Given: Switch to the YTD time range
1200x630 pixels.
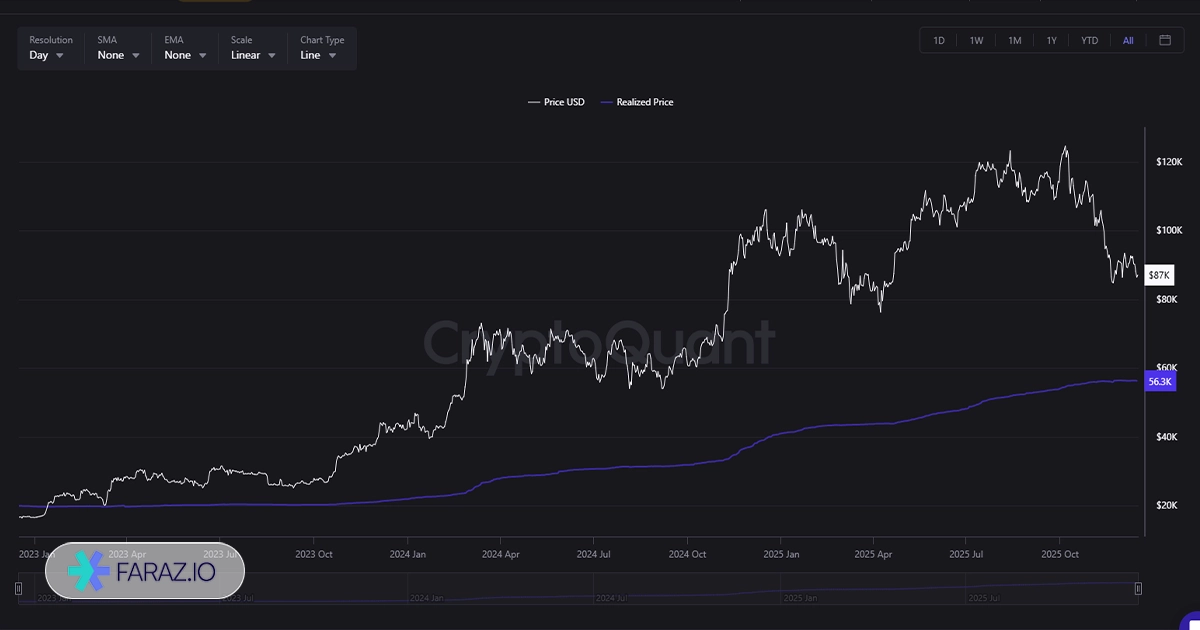Looking at the screenshot, I should (x=1089, y=40).
